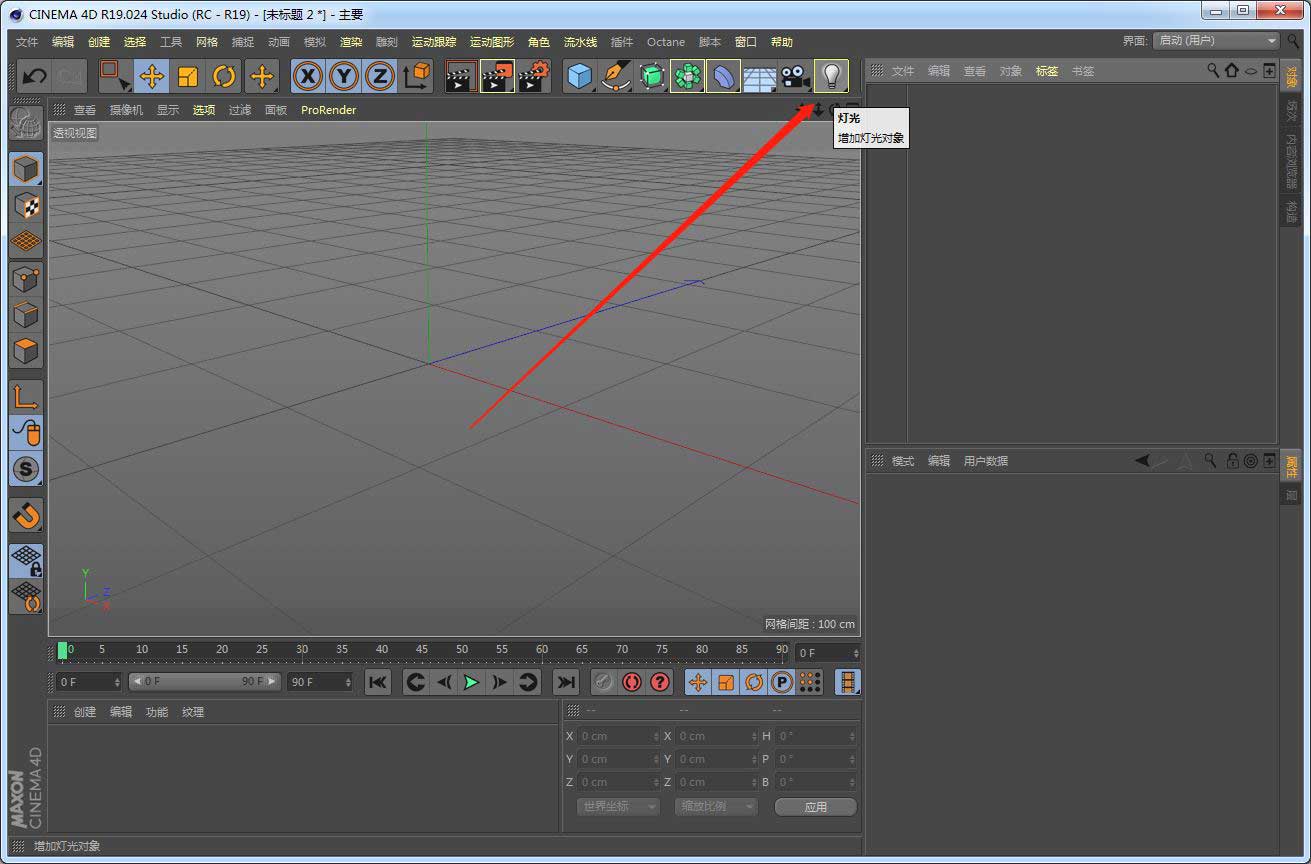Go to end of animation
The height and width of the screenshot is (864, 1311).
[566, 682]
